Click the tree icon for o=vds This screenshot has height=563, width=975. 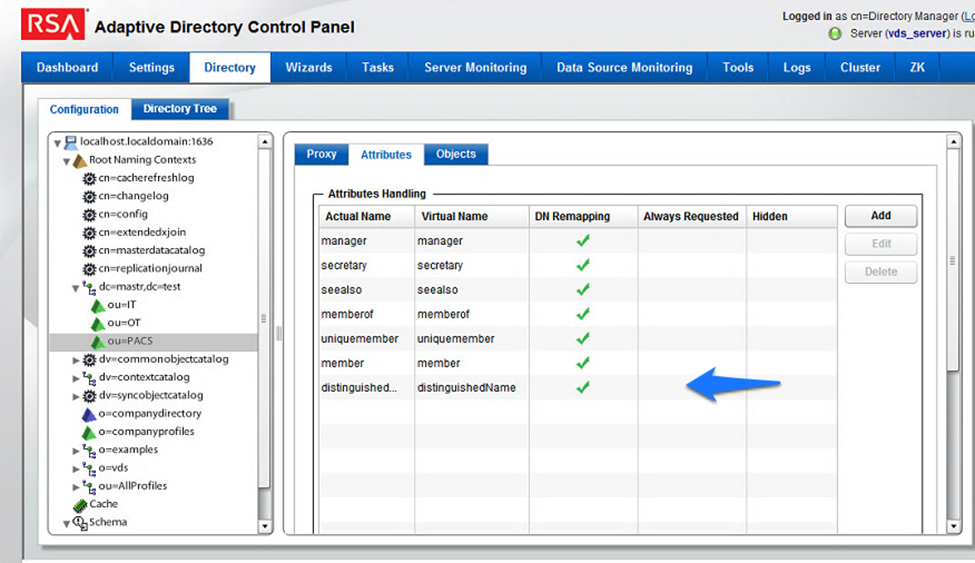click(x=90, y=468)
